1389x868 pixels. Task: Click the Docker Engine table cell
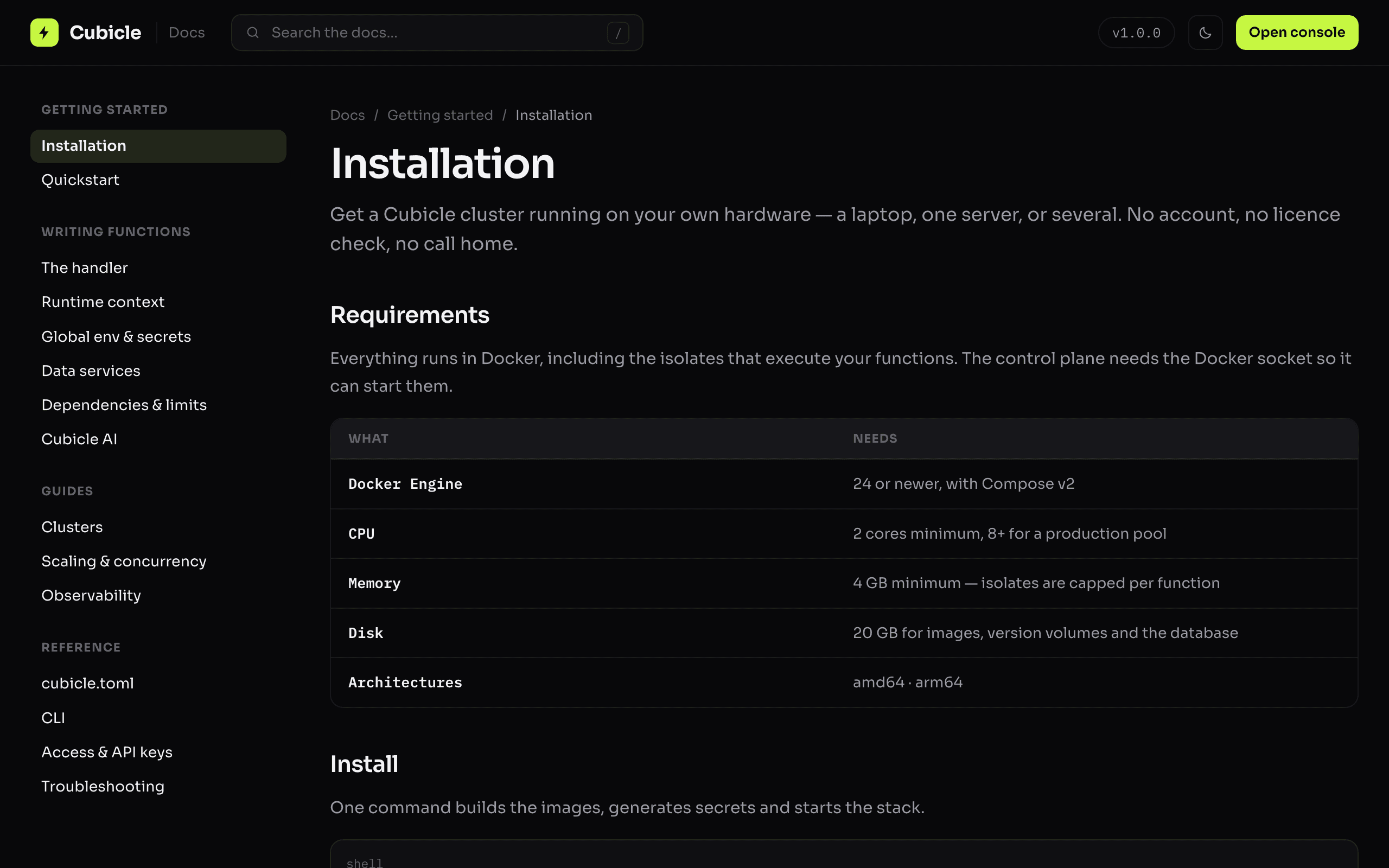point(405,484)
